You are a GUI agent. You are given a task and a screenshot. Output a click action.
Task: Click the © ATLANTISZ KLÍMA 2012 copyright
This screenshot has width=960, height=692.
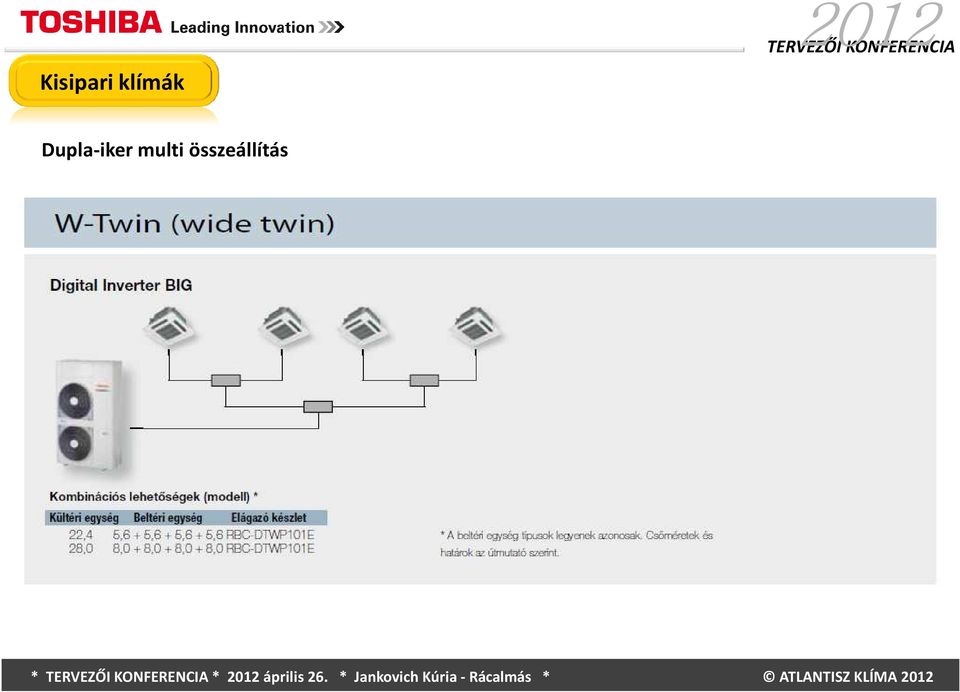pos(848,677)
